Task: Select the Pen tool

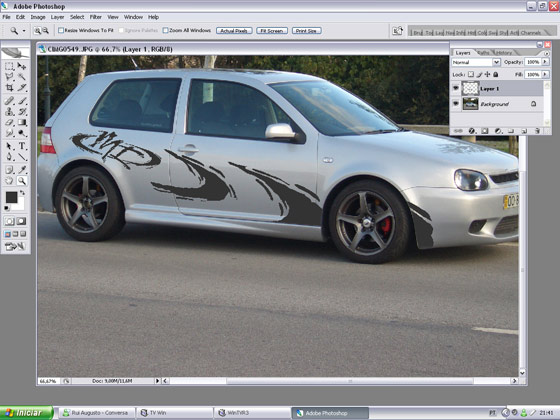Action: click(x=9, y=156)
